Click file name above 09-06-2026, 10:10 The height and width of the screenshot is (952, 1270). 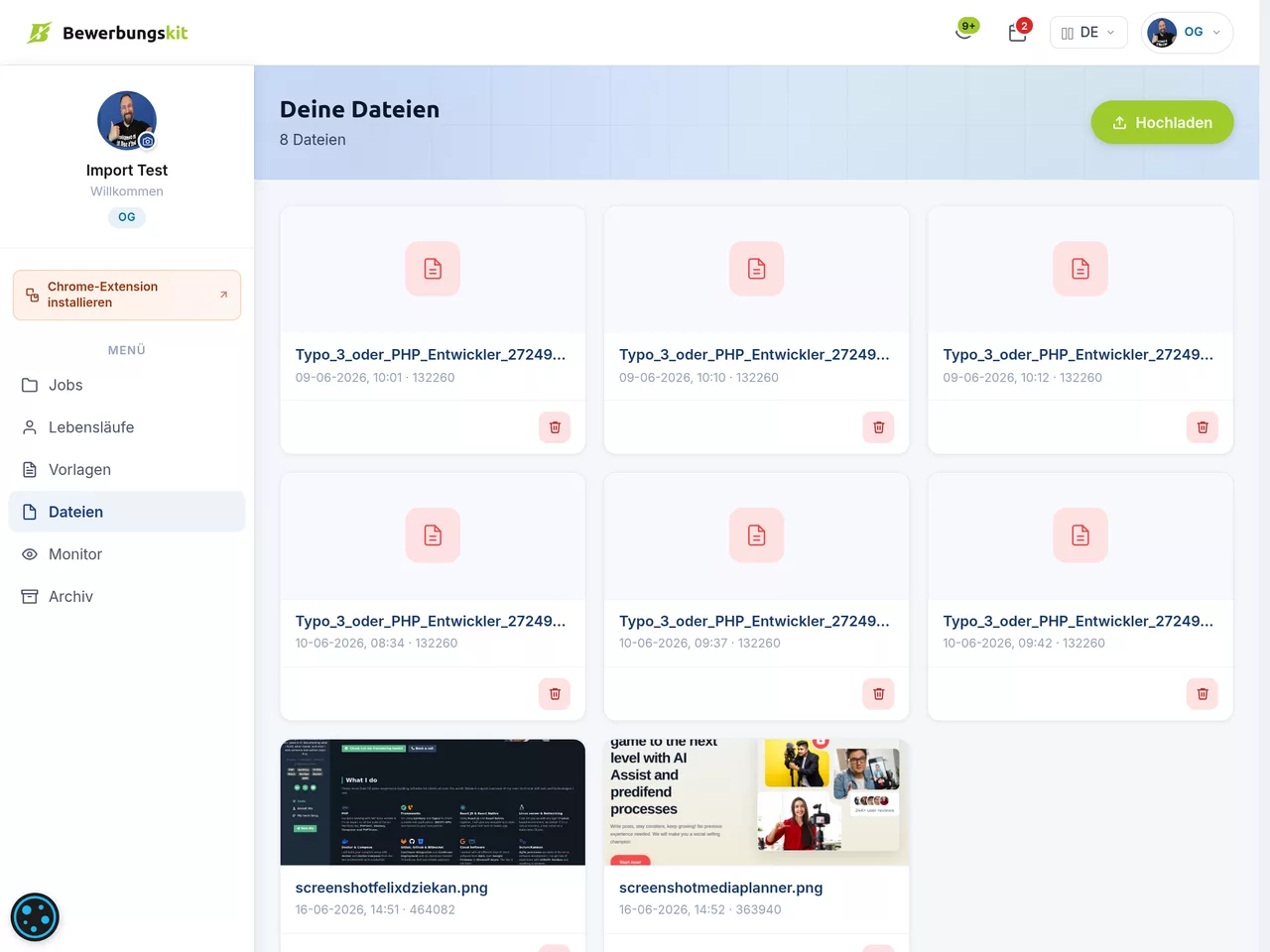coord(754,354)
